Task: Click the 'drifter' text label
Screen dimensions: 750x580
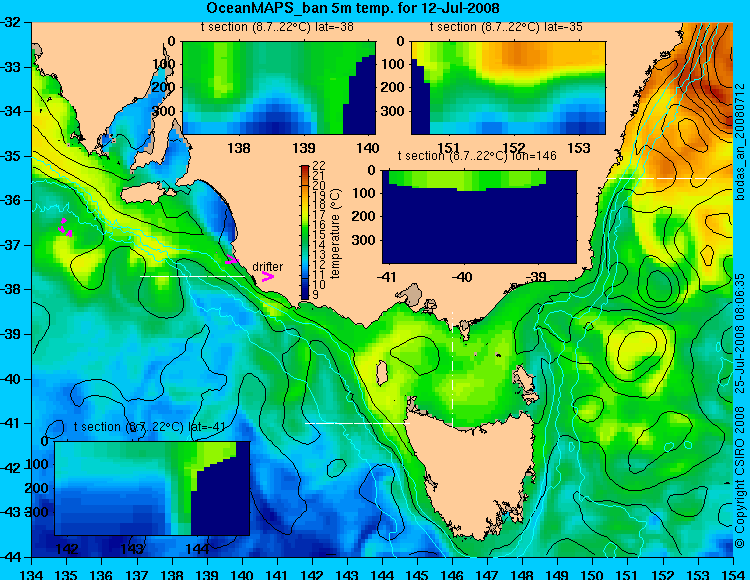Action: (x=267, y=266)
